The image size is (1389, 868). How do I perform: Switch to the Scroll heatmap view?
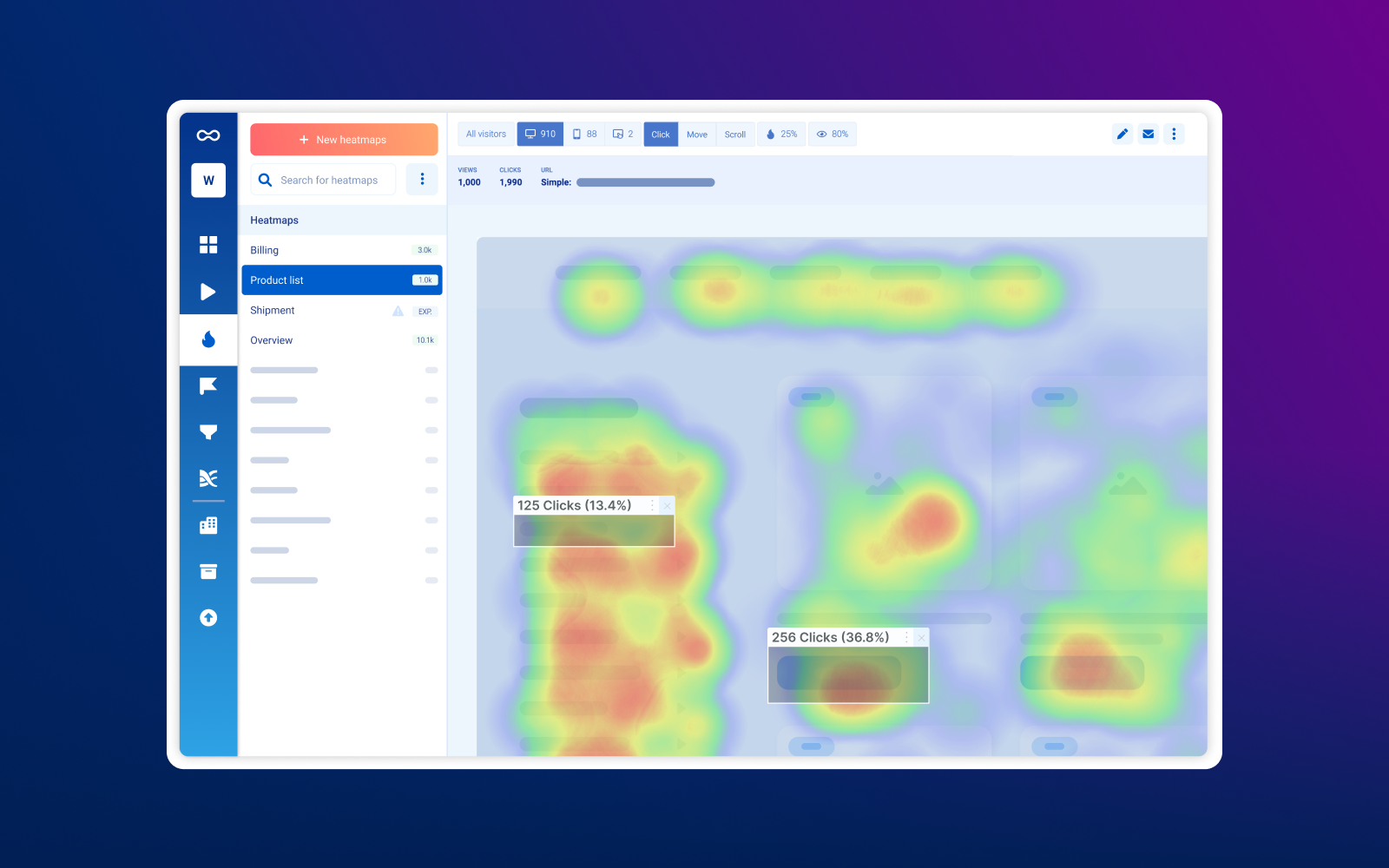[734, 134]
